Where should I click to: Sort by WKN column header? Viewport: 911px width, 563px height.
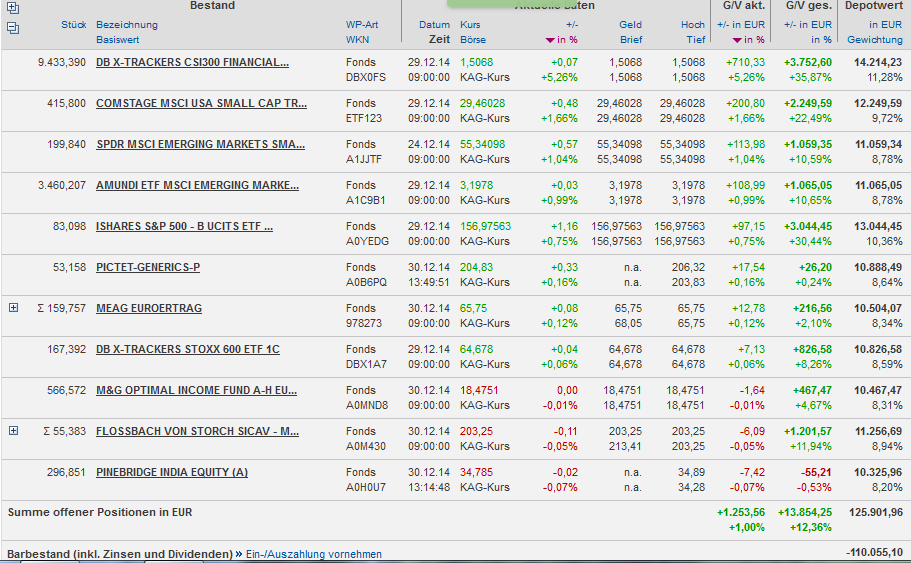[x=357, y=40]
